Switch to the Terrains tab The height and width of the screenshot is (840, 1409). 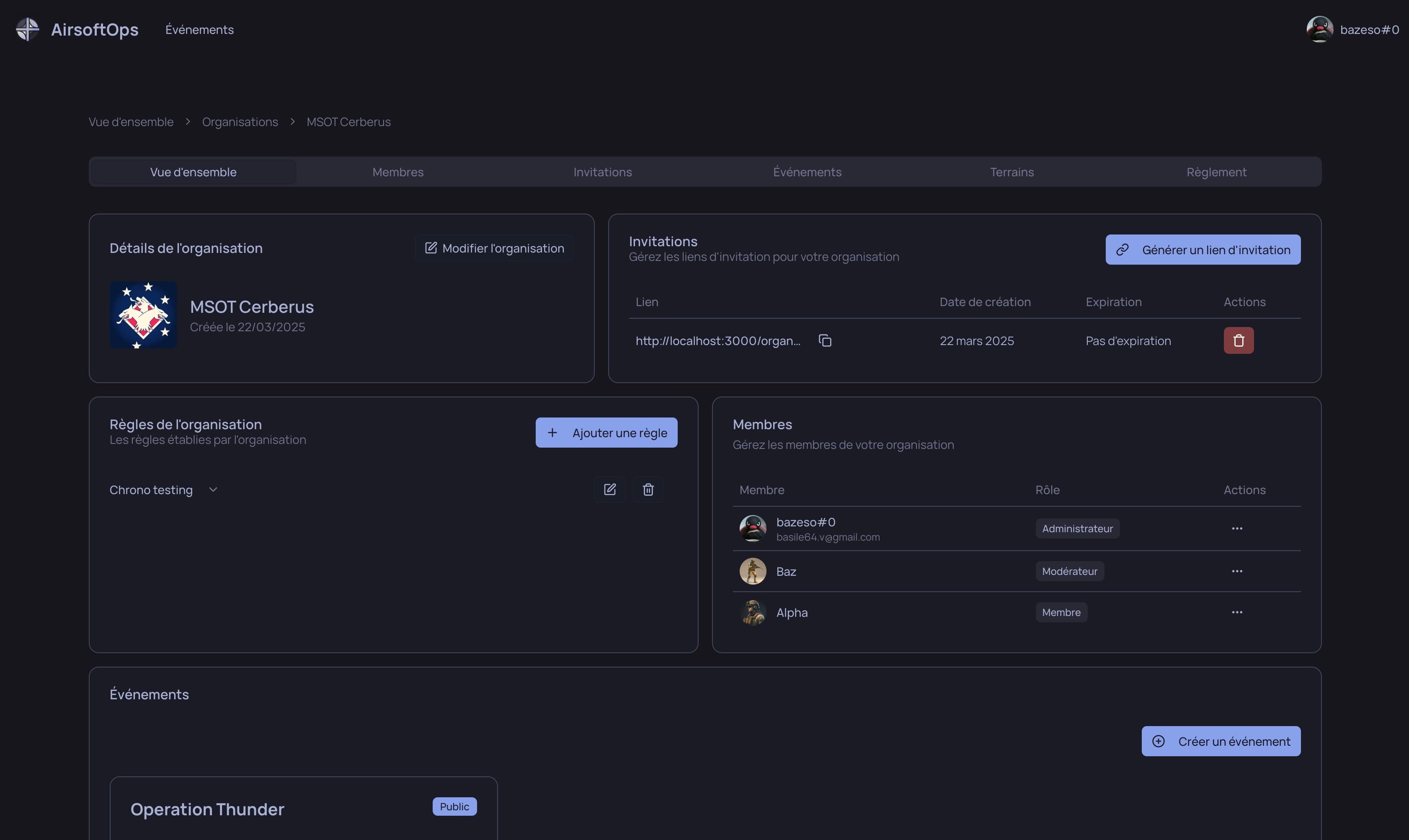[1011, 172]
